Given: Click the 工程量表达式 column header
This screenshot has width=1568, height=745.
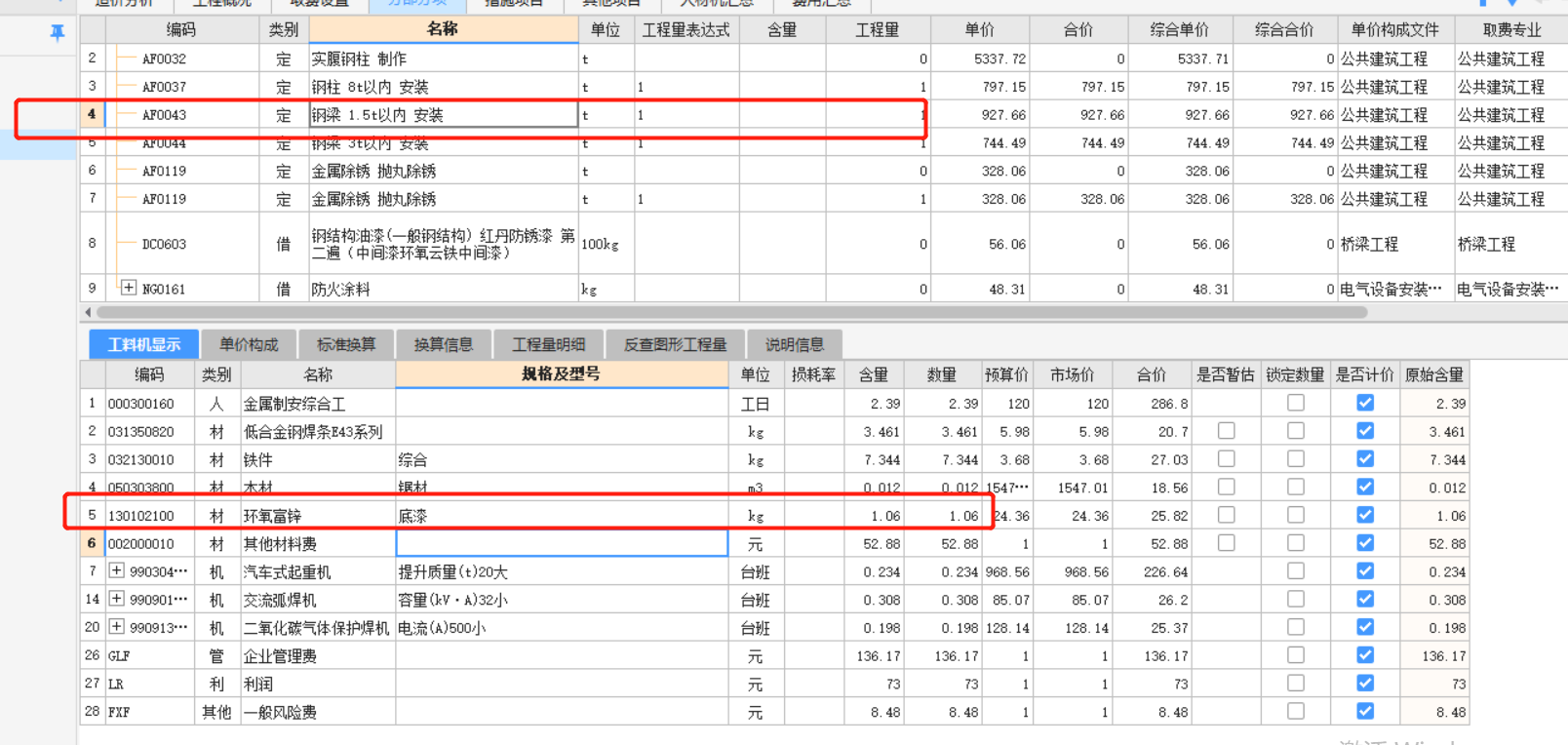Looking at the screenshot, I should pyautogui.click(x=686, y=30).
